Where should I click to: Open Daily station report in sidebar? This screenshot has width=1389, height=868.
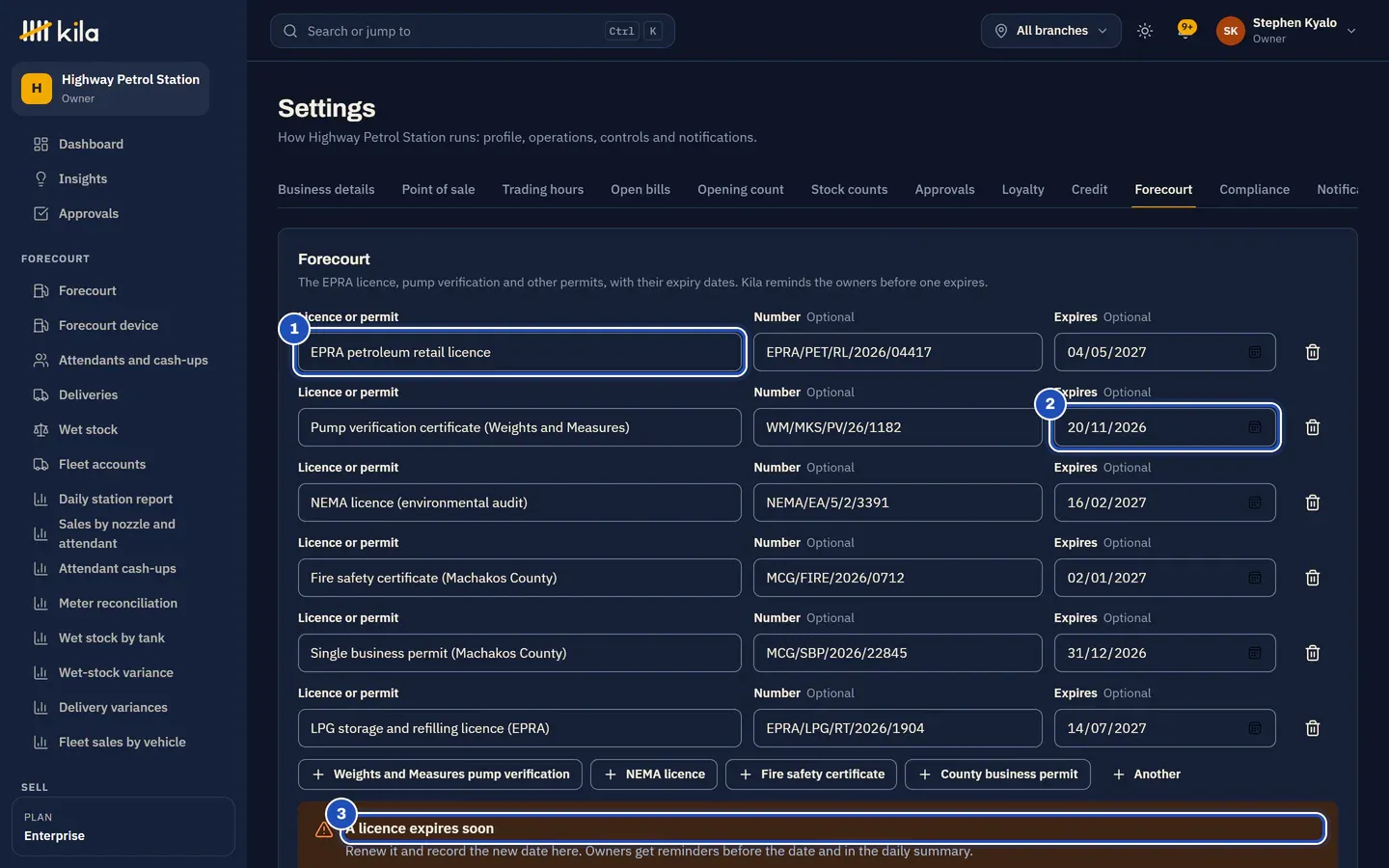pos(123,499)
